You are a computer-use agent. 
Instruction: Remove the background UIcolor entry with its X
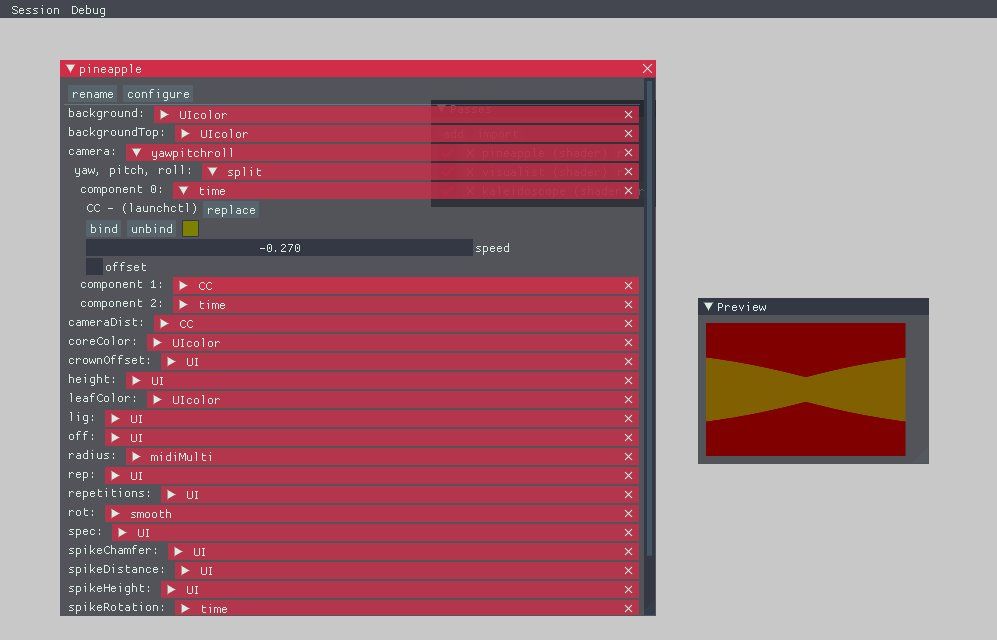click(x=628, y=115)
